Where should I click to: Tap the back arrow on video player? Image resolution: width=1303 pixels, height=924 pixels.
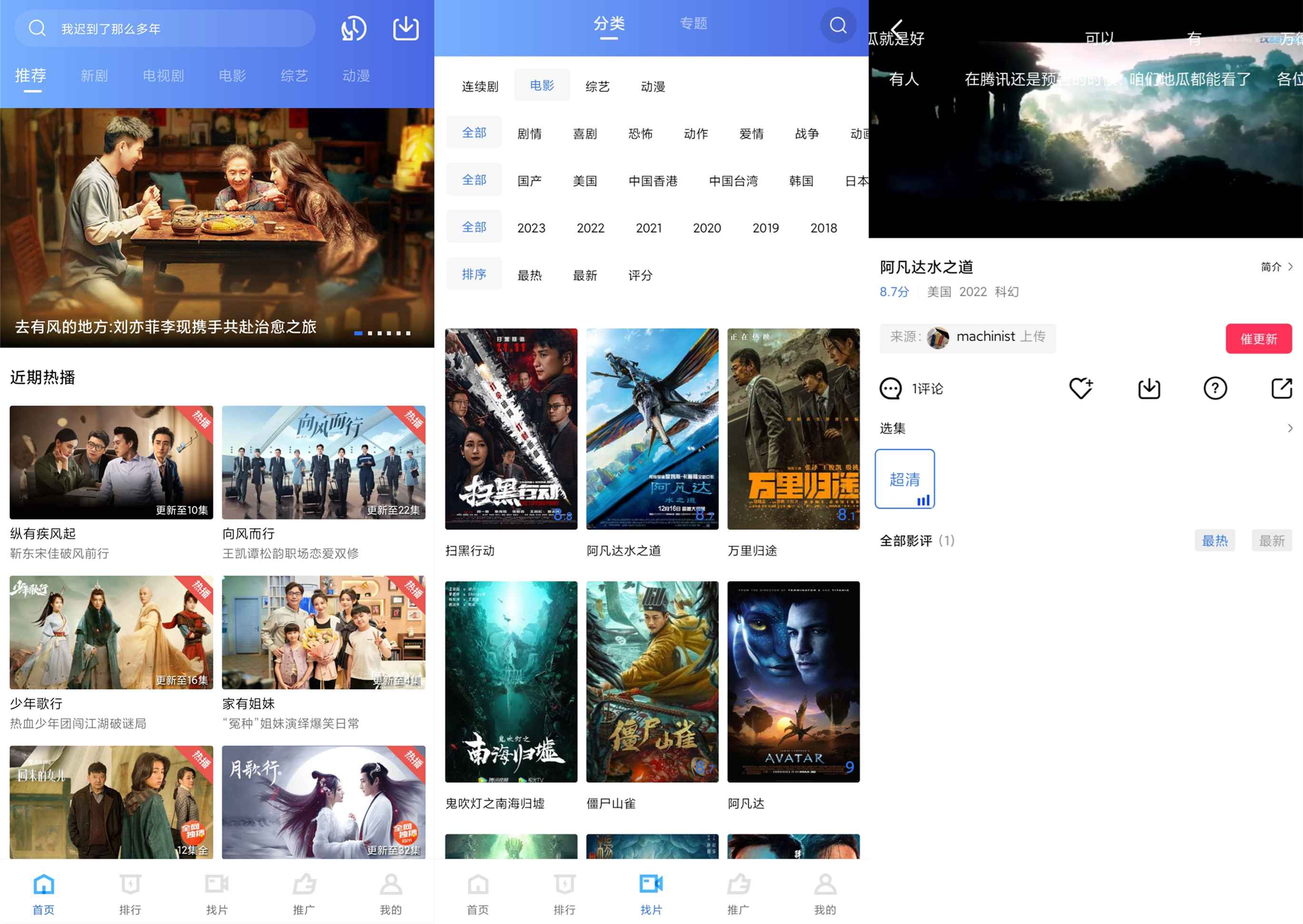click(896, 29)
